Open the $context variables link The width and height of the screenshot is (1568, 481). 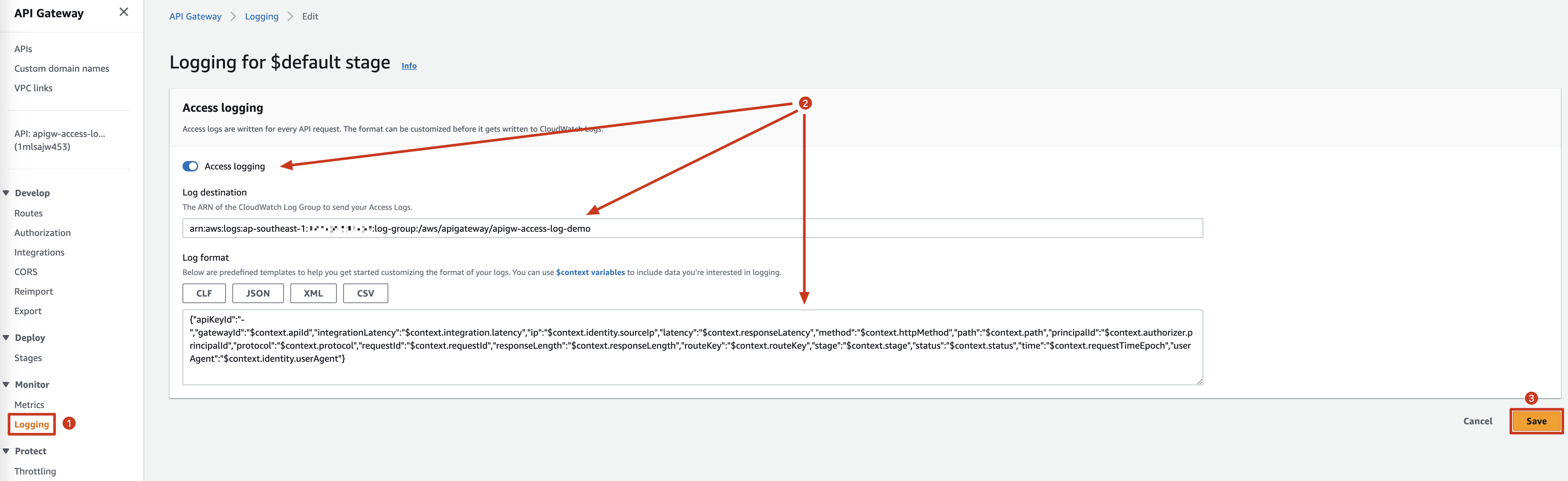pos(590,272)
